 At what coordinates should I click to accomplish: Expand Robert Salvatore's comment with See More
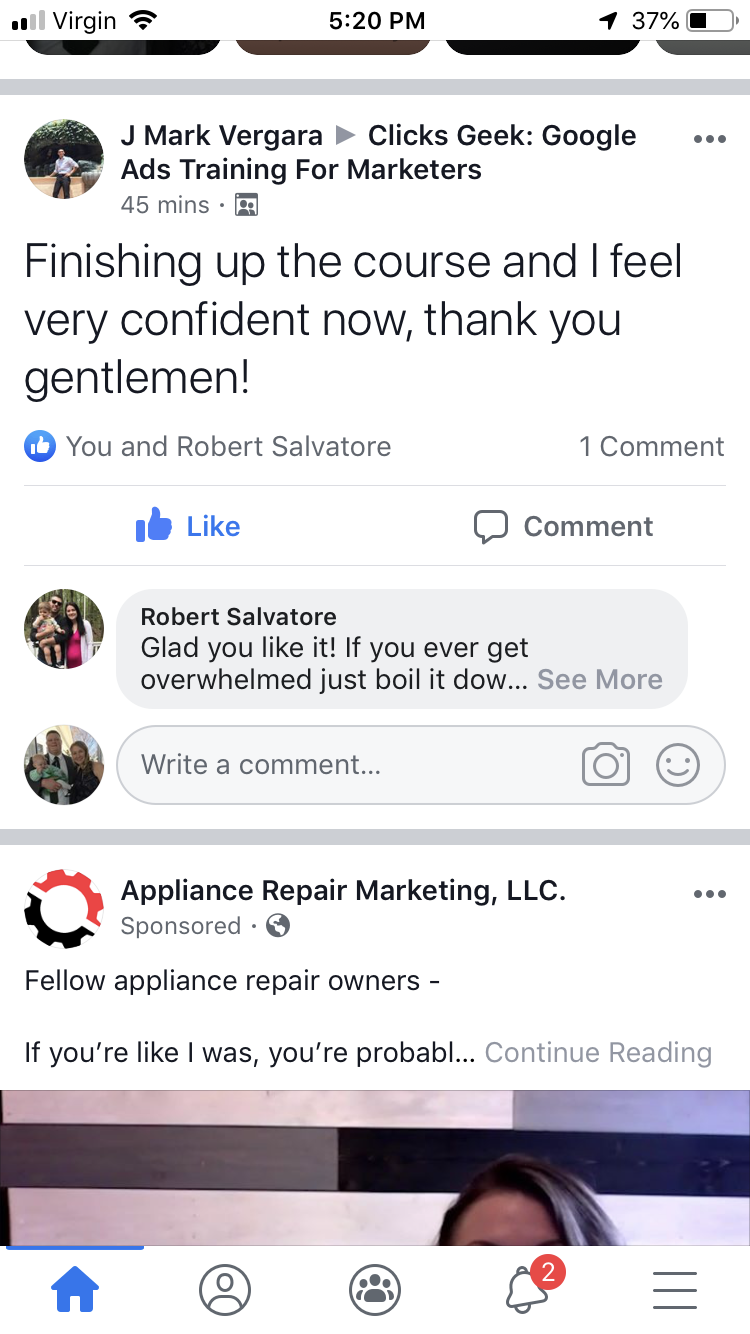point(600,680)
